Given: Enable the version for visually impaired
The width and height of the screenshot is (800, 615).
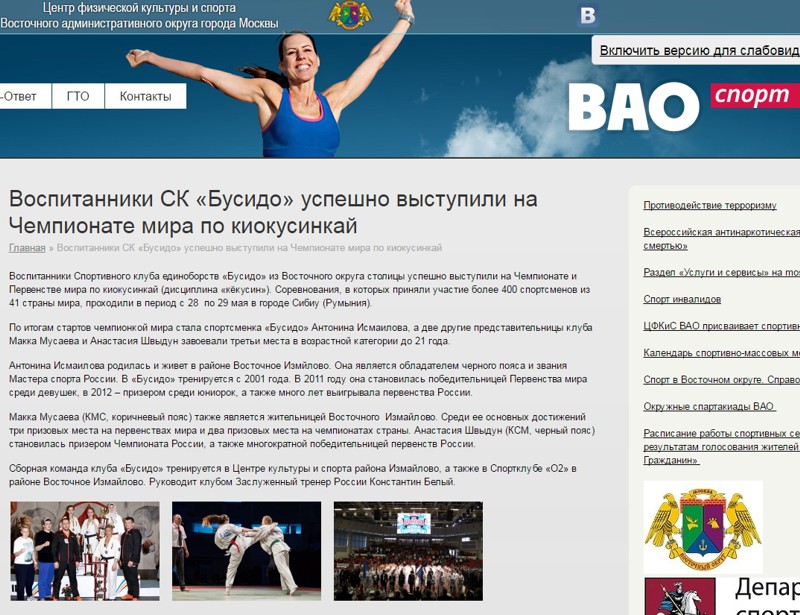Looking at the screenshot, I should tap(699, 50).
